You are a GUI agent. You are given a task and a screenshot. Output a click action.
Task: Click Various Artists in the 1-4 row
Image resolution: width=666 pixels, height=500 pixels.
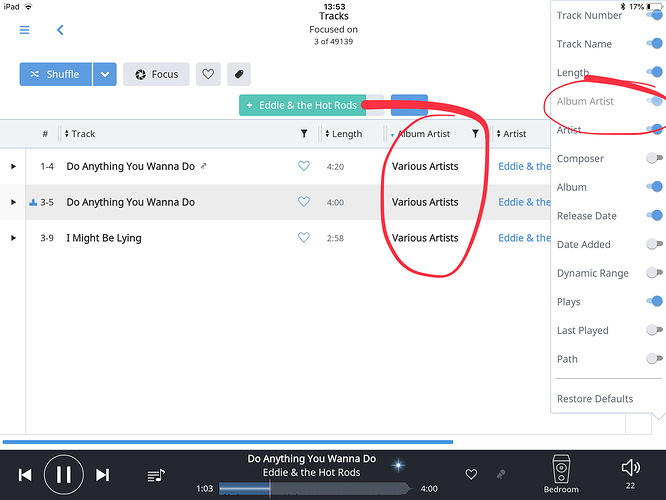(x=425, y=166)
